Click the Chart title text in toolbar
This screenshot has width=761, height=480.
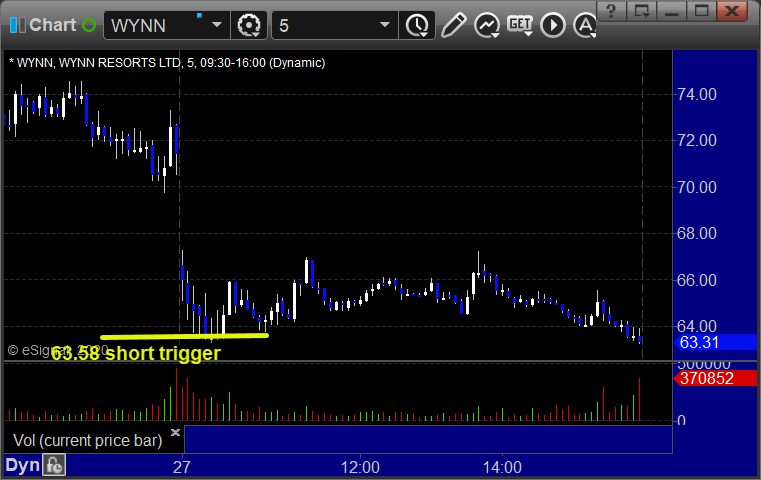pos(52,25)
